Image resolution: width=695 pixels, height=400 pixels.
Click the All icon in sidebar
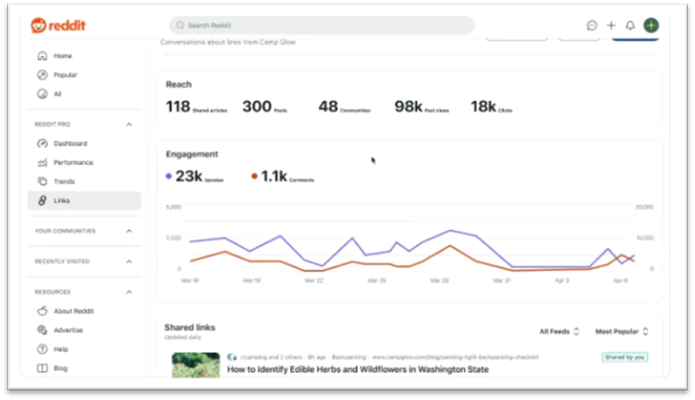pos(42,94)
